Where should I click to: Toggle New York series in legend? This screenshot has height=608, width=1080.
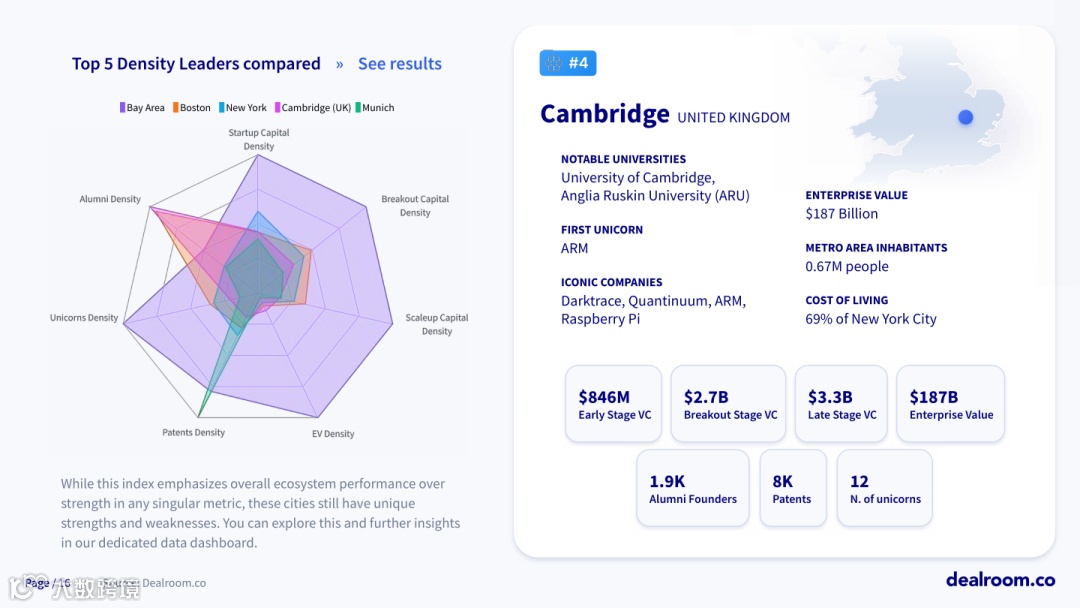coord(242,108)
